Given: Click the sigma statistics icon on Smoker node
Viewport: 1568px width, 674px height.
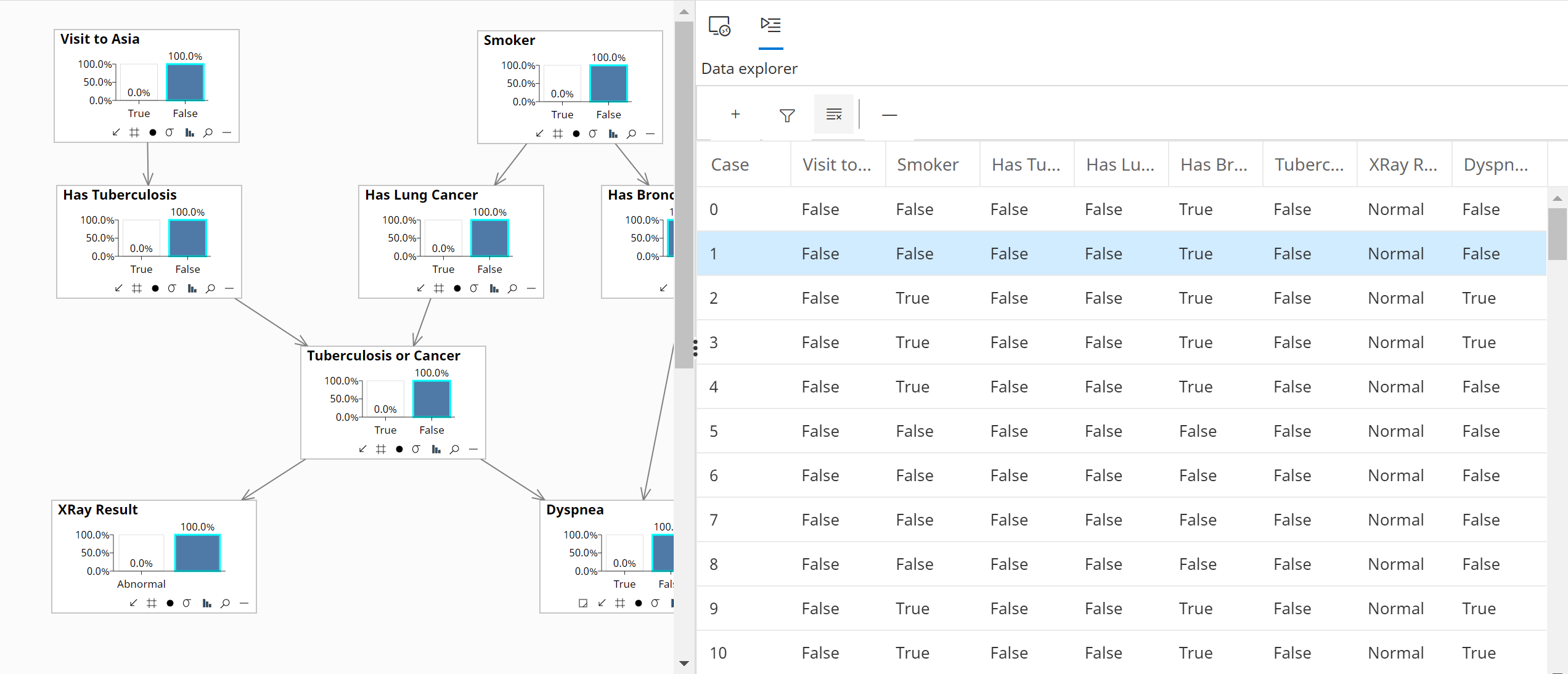Looking at the screenshot, I should tap(593, 134).
